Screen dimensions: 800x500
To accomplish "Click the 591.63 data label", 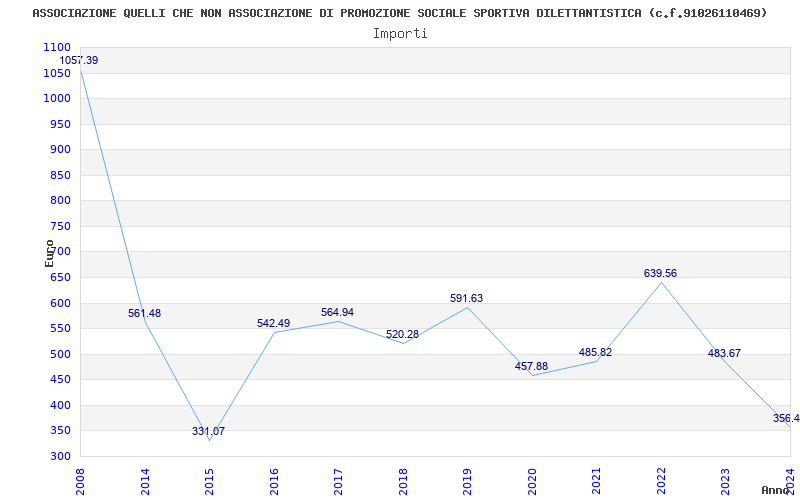I will (x=466, y=298).
